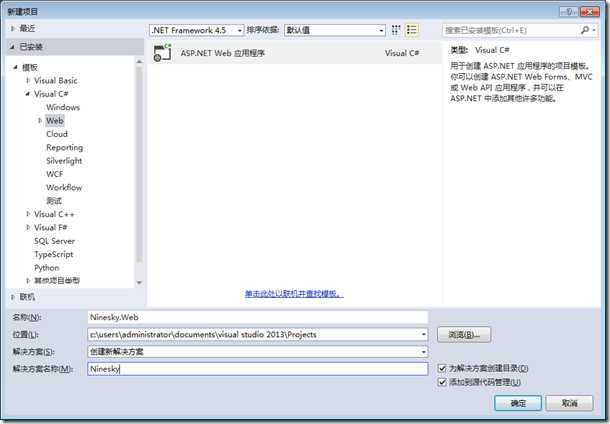This screenshot has height=424, width=610.
Task: Click the 确定 (OK) button
Action: (x=518, y=403)
